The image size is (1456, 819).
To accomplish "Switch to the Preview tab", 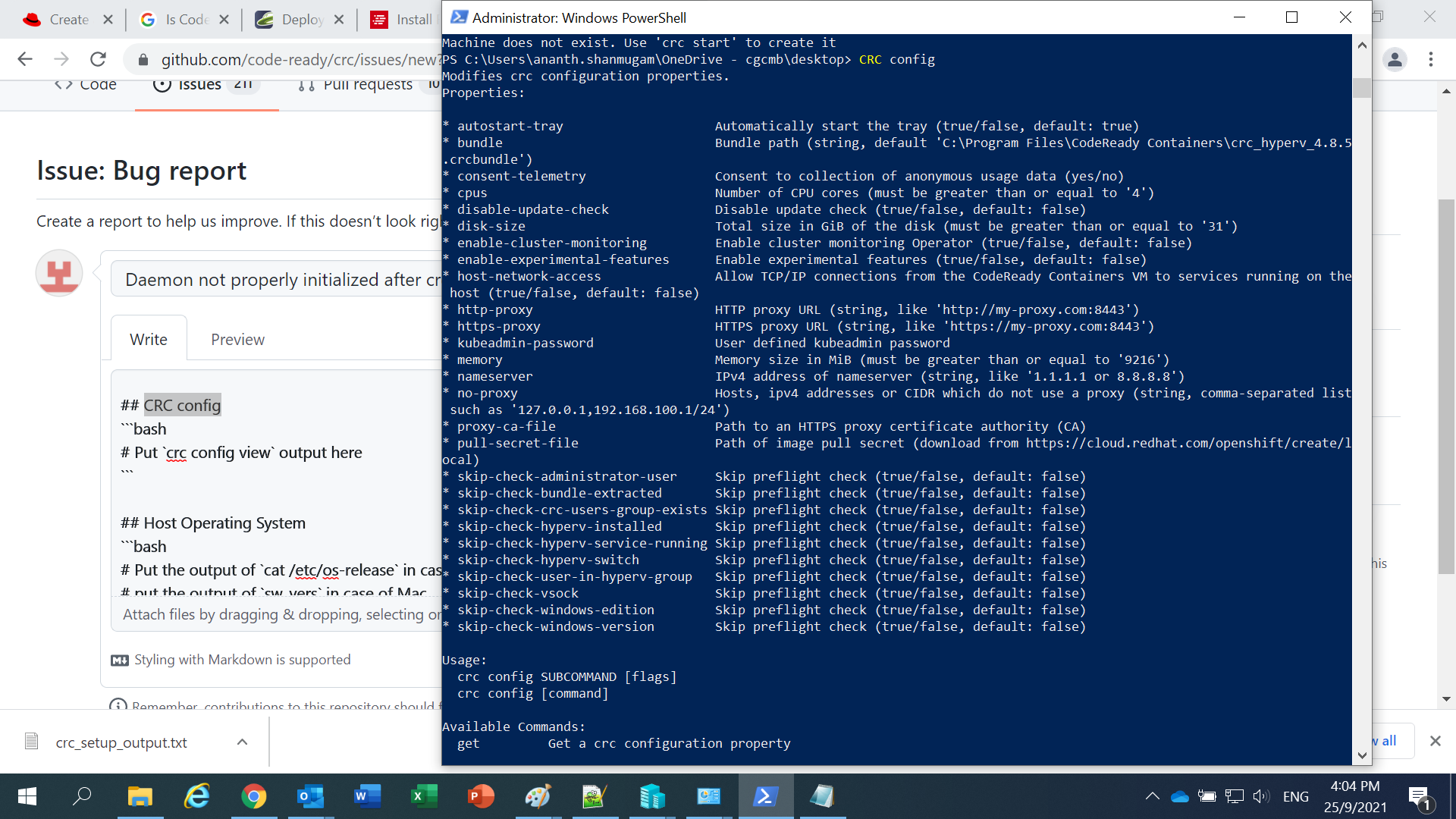I will click(237, 339).
